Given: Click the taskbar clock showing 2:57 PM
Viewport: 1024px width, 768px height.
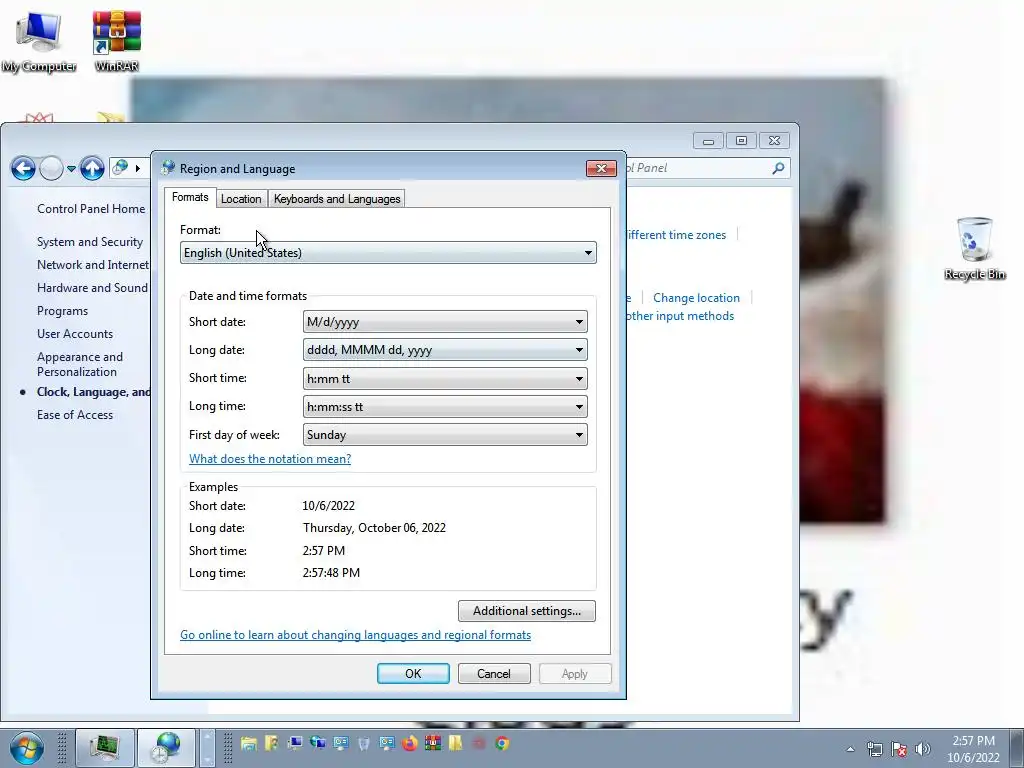Looking at the screenshot, I should coord(973,749).
